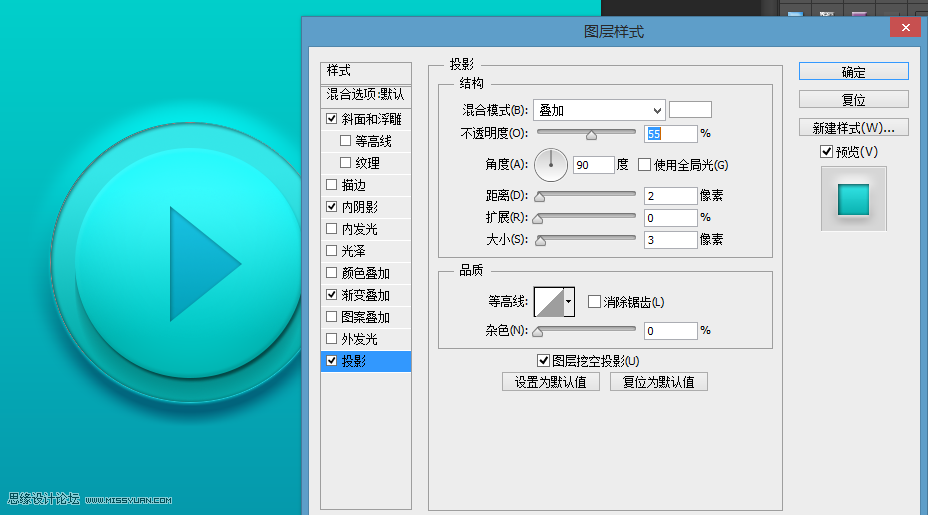Click the shadow color swatch beside blend mode
Screen dimensions: 928x515
click(690, 110)
